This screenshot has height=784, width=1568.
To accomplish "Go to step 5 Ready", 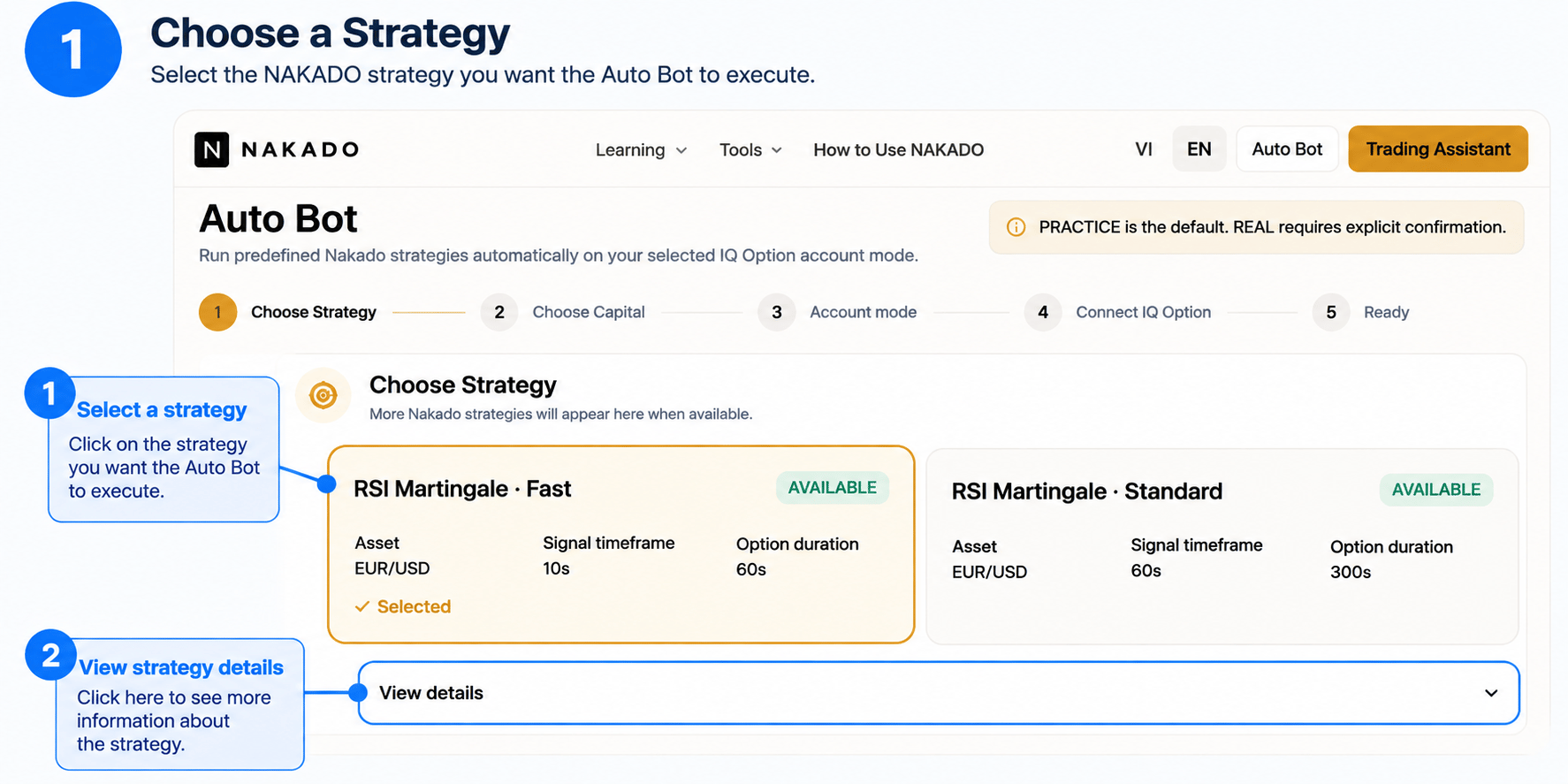I will click(1361, 312).
